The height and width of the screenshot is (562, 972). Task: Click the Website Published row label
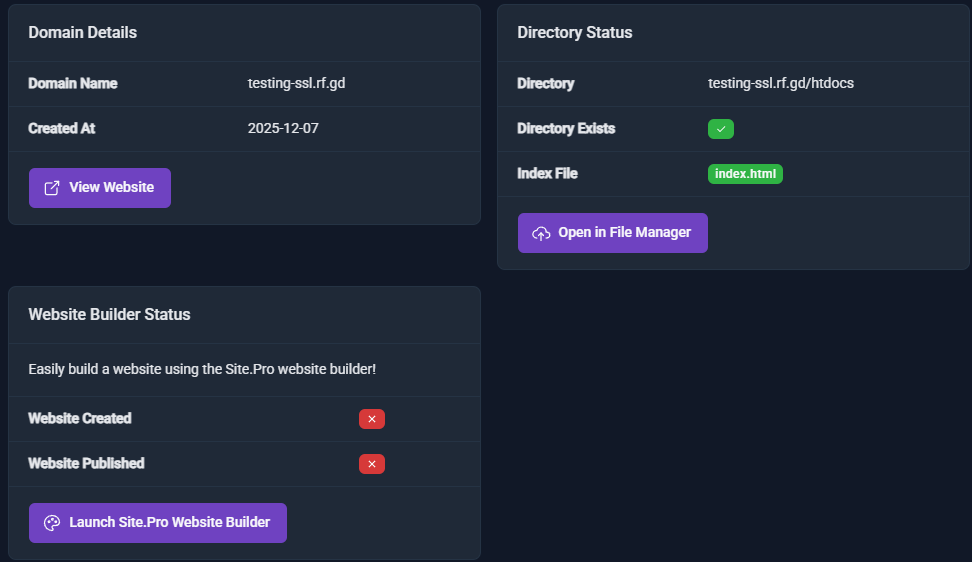pos(86,464)
